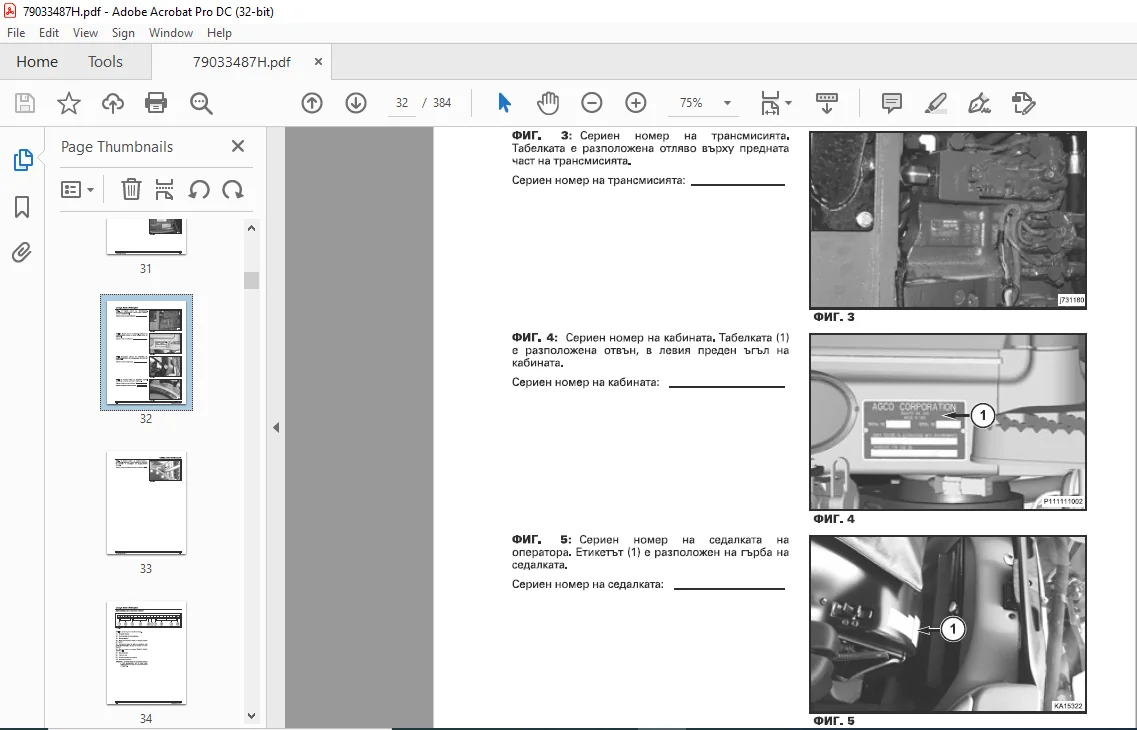Image resolution: width=1137 pixels, height=730 pixels.
Task: Click the total page count 384 text
Action: coord(442,103)
